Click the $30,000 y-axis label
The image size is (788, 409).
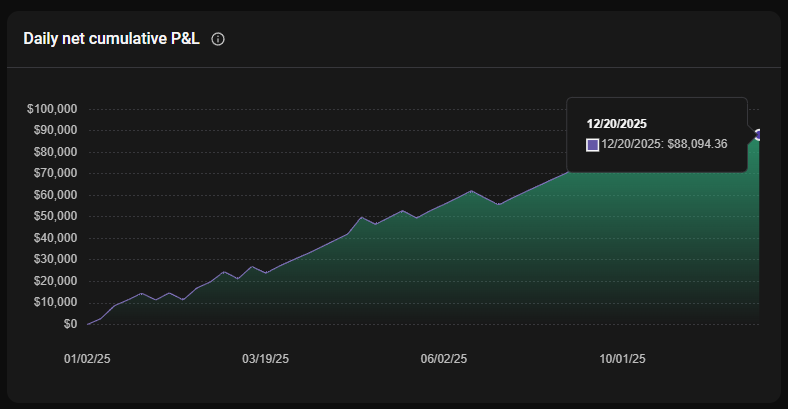tap(55, 259)
